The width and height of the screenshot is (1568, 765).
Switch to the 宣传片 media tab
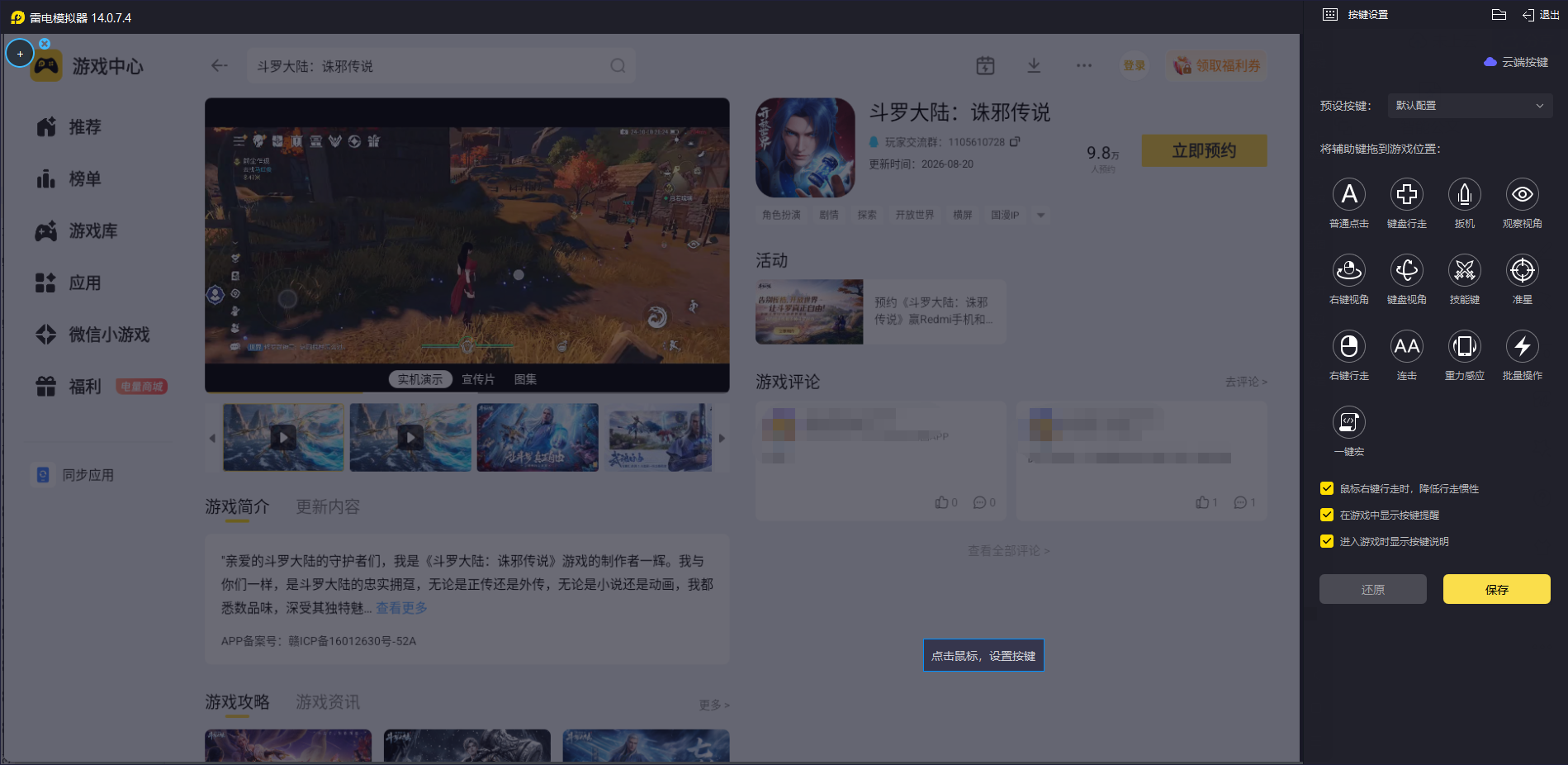[478, 379]
